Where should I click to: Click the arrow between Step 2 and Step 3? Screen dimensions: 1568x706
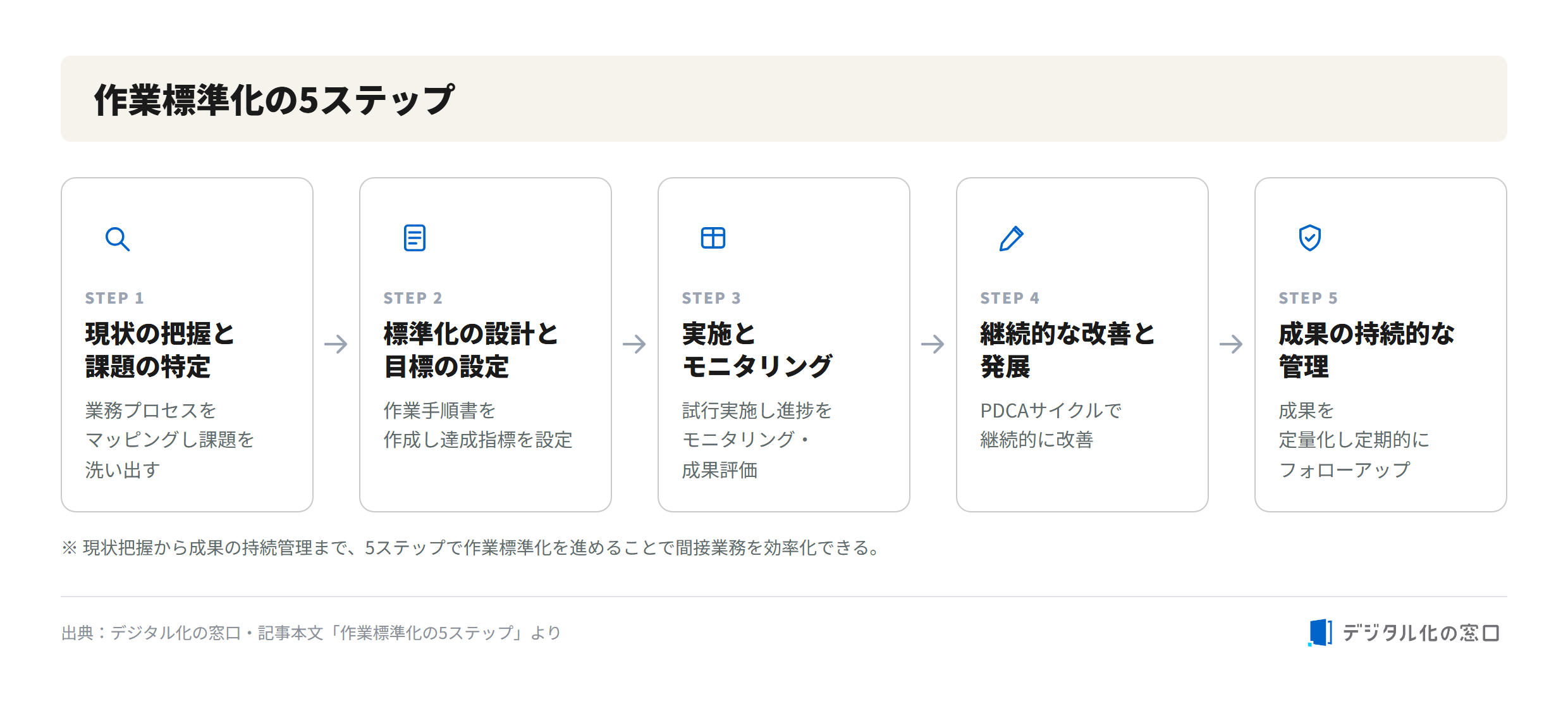[635, 344]
